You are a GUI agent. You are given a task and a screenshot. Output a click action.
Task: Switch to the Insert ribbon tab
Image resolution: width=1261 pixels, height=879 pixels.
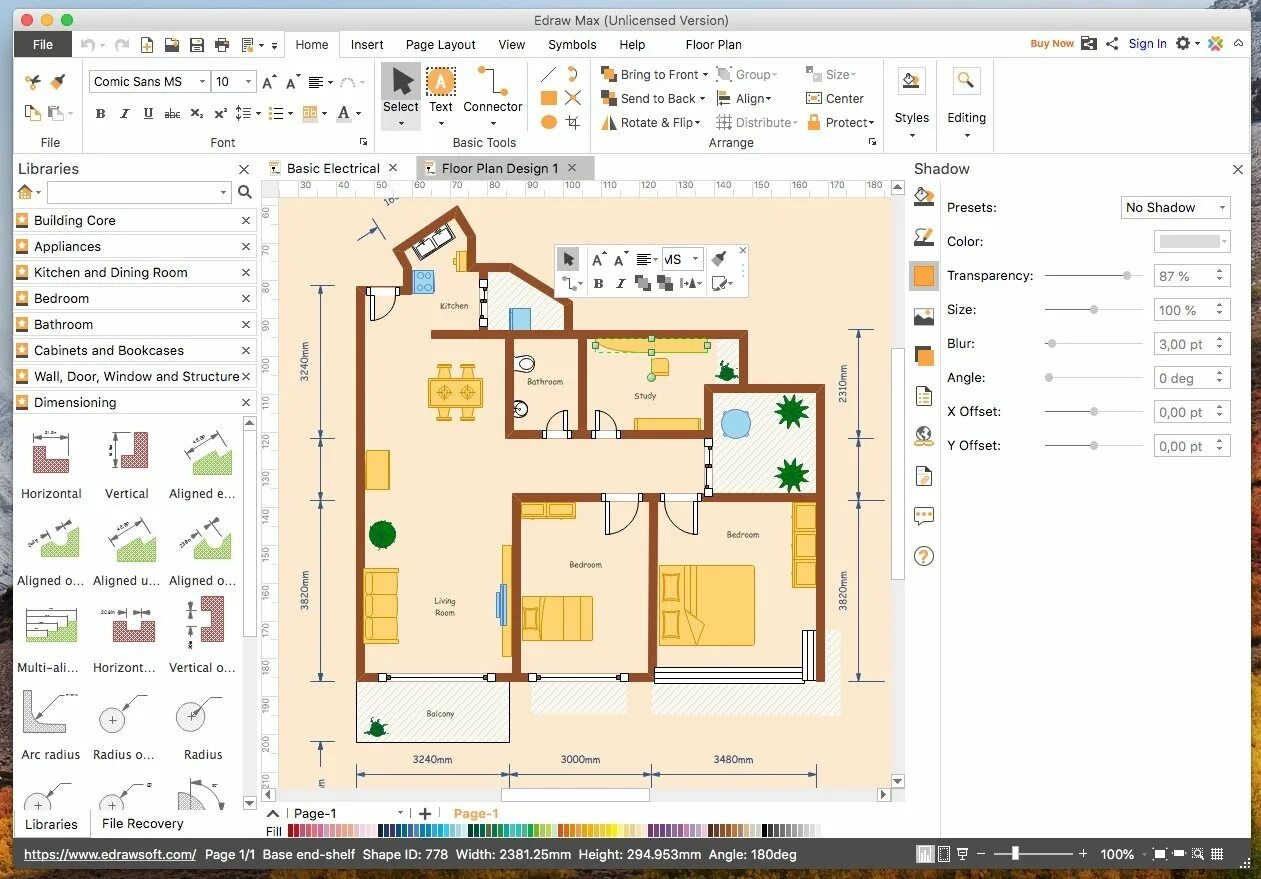(367, 44)
